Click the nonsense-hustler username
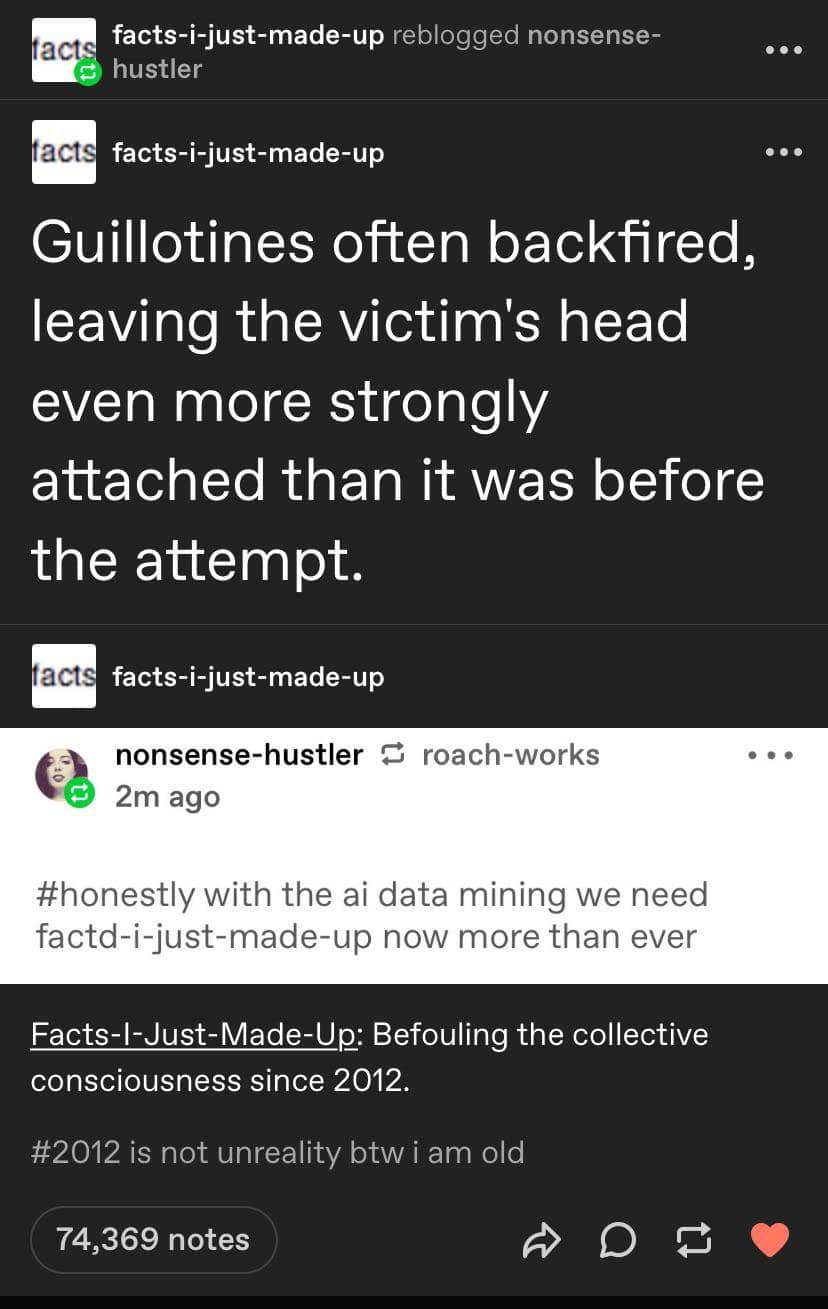 point(238,755)
